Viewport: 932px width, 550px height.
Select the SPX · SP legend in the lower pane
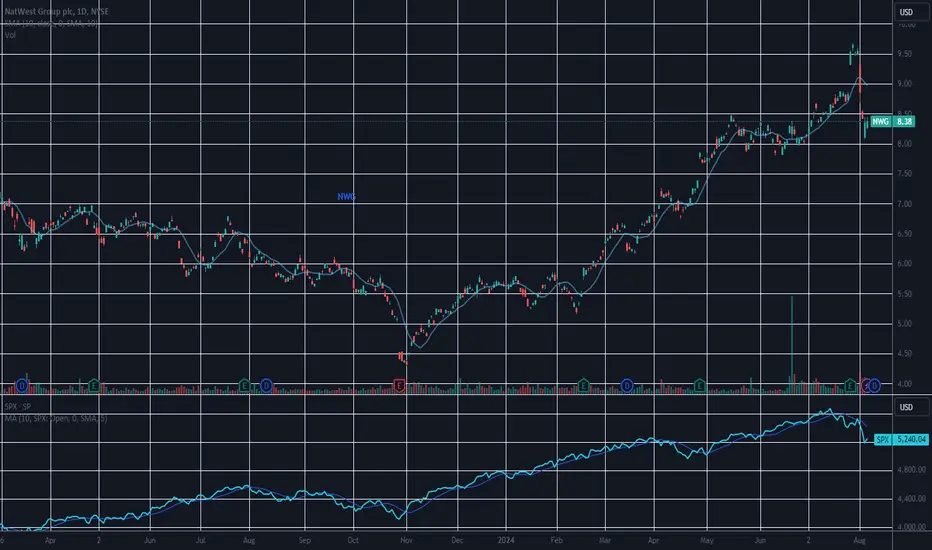pos(17,407)
